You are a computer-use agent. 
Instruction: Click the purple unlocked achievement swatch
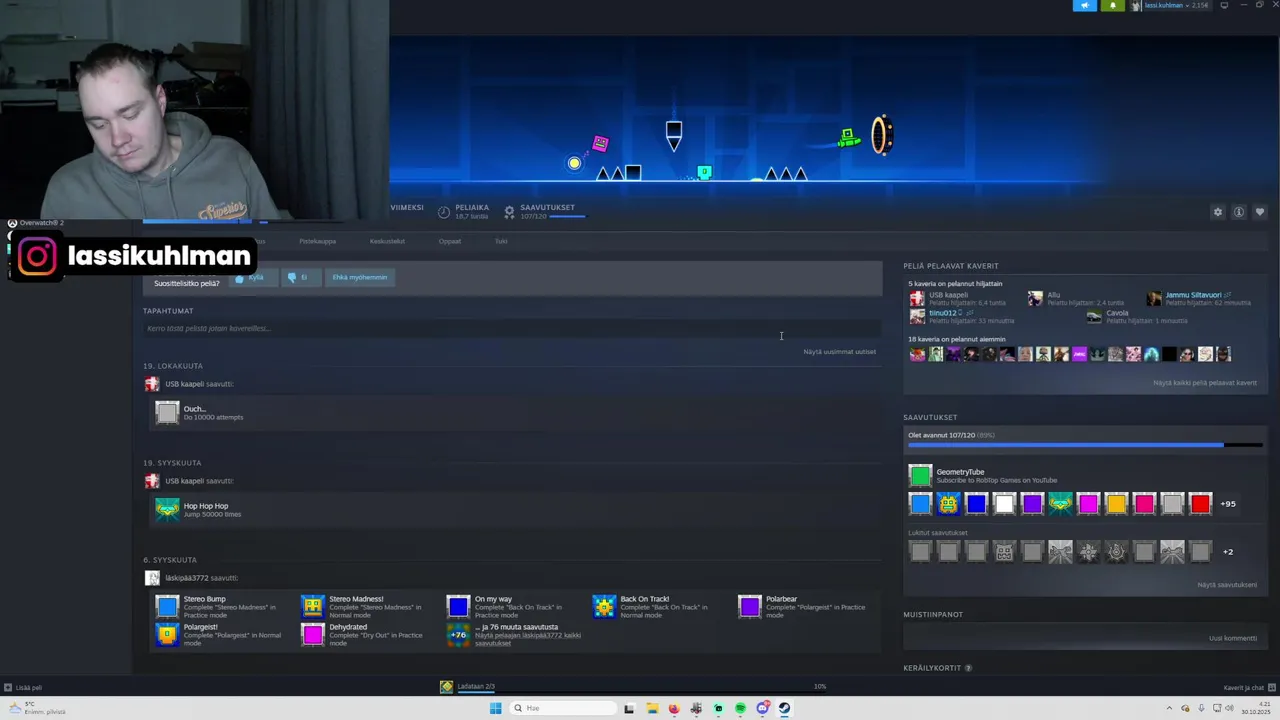1032,504
